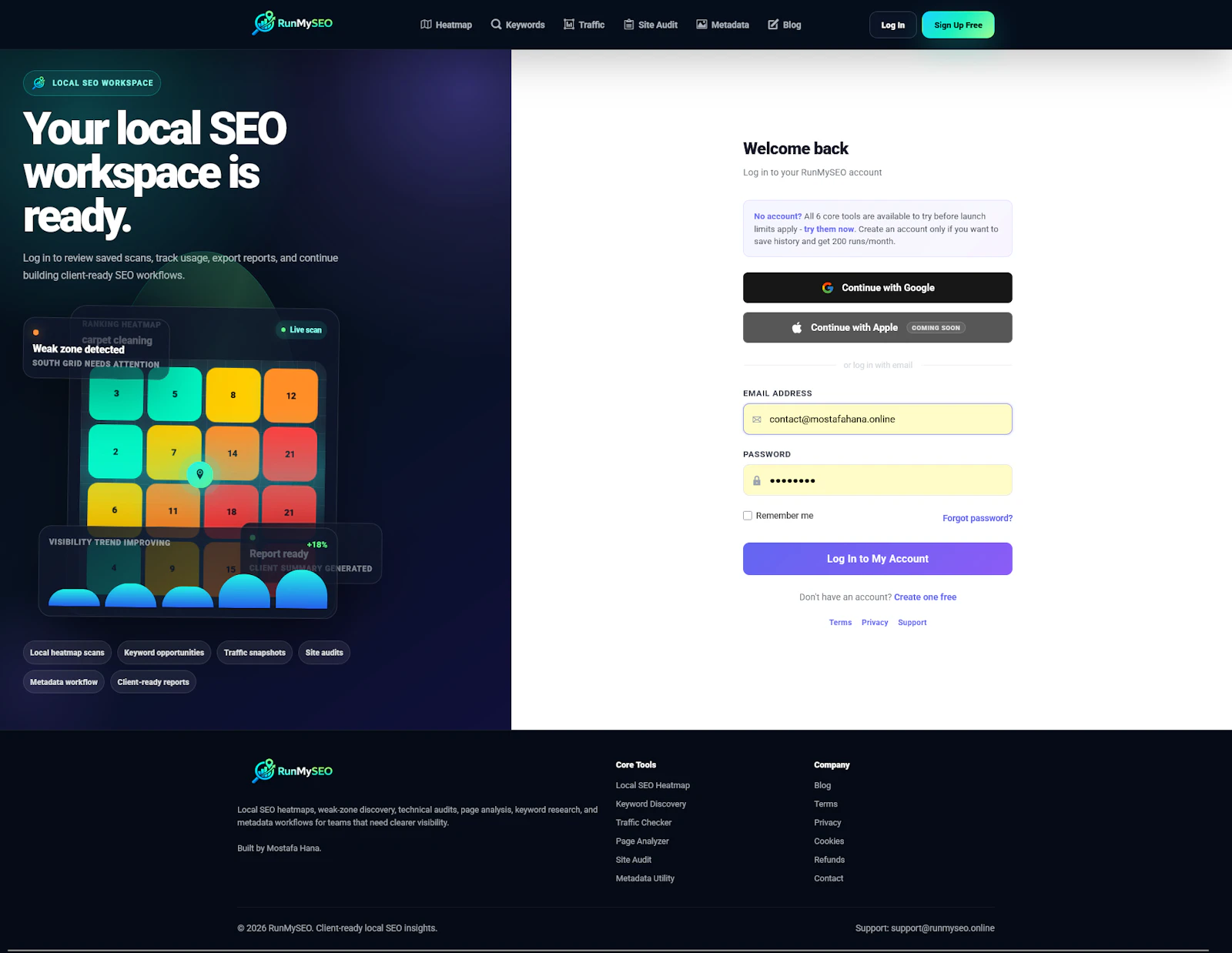Open the Keywords nav item

pos(517,25)
